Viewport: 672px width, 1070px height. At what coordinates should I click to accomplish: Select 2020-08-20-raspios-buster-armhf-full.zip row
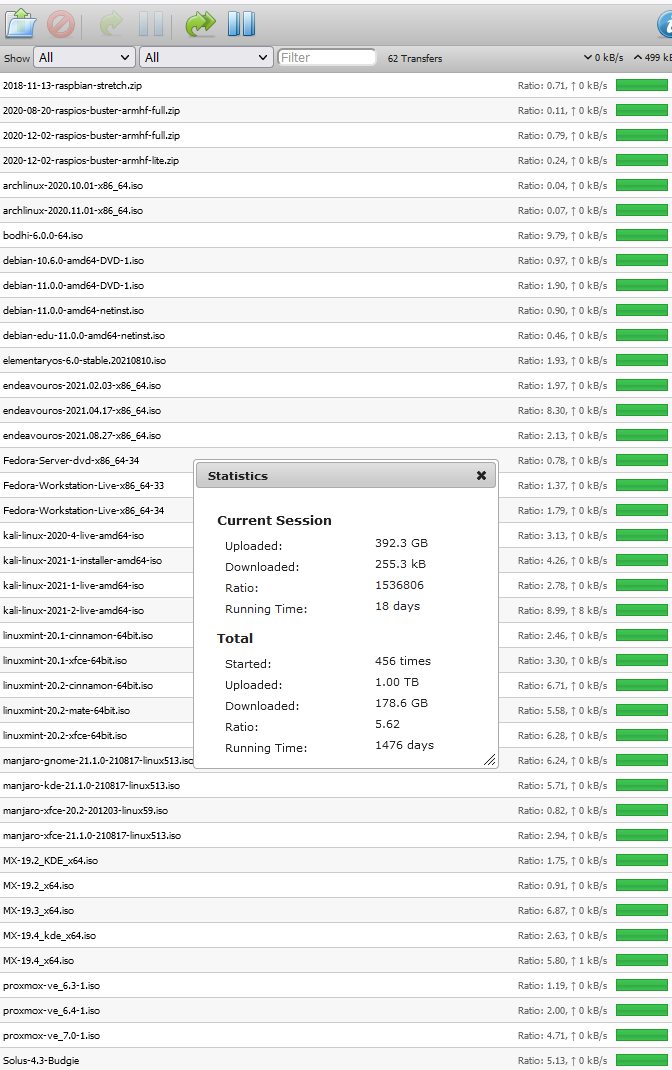336,111
